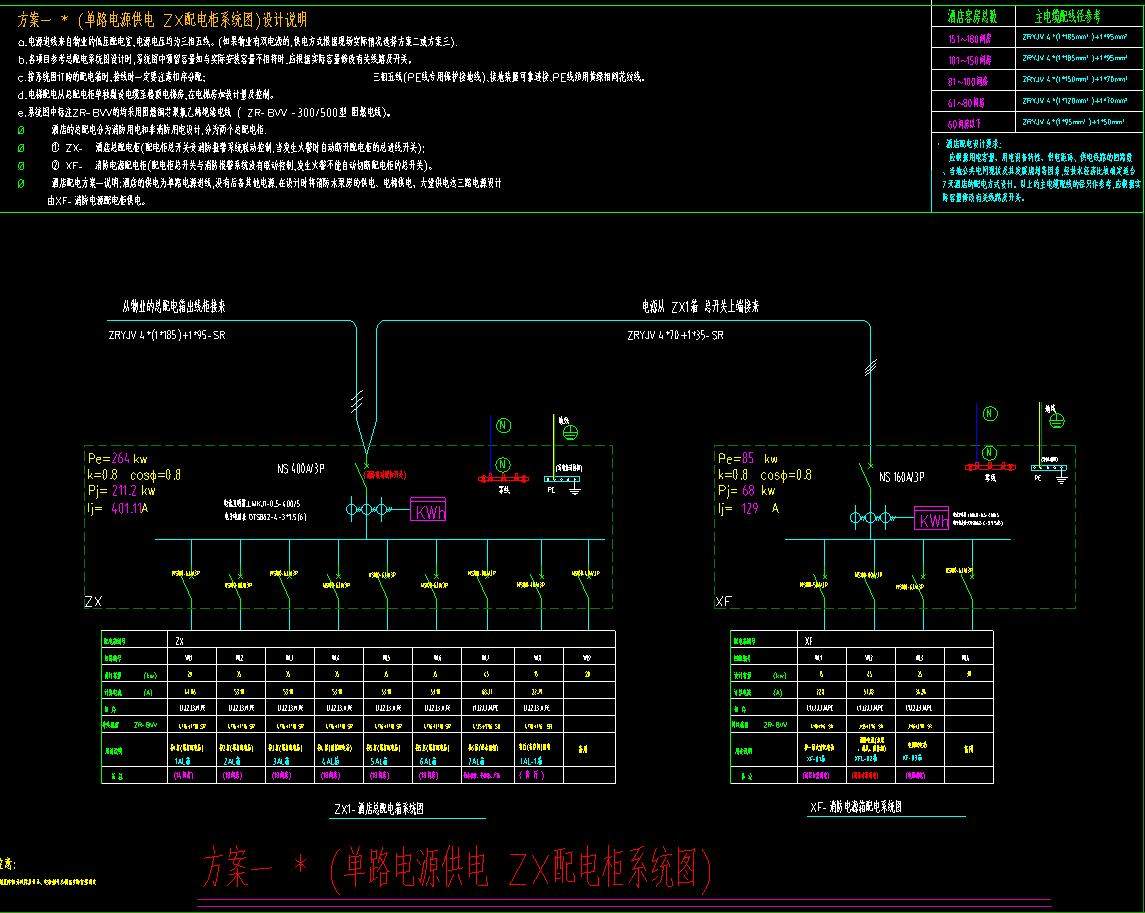Click the upper green N circle above ZX panel

tap(503, 426)
